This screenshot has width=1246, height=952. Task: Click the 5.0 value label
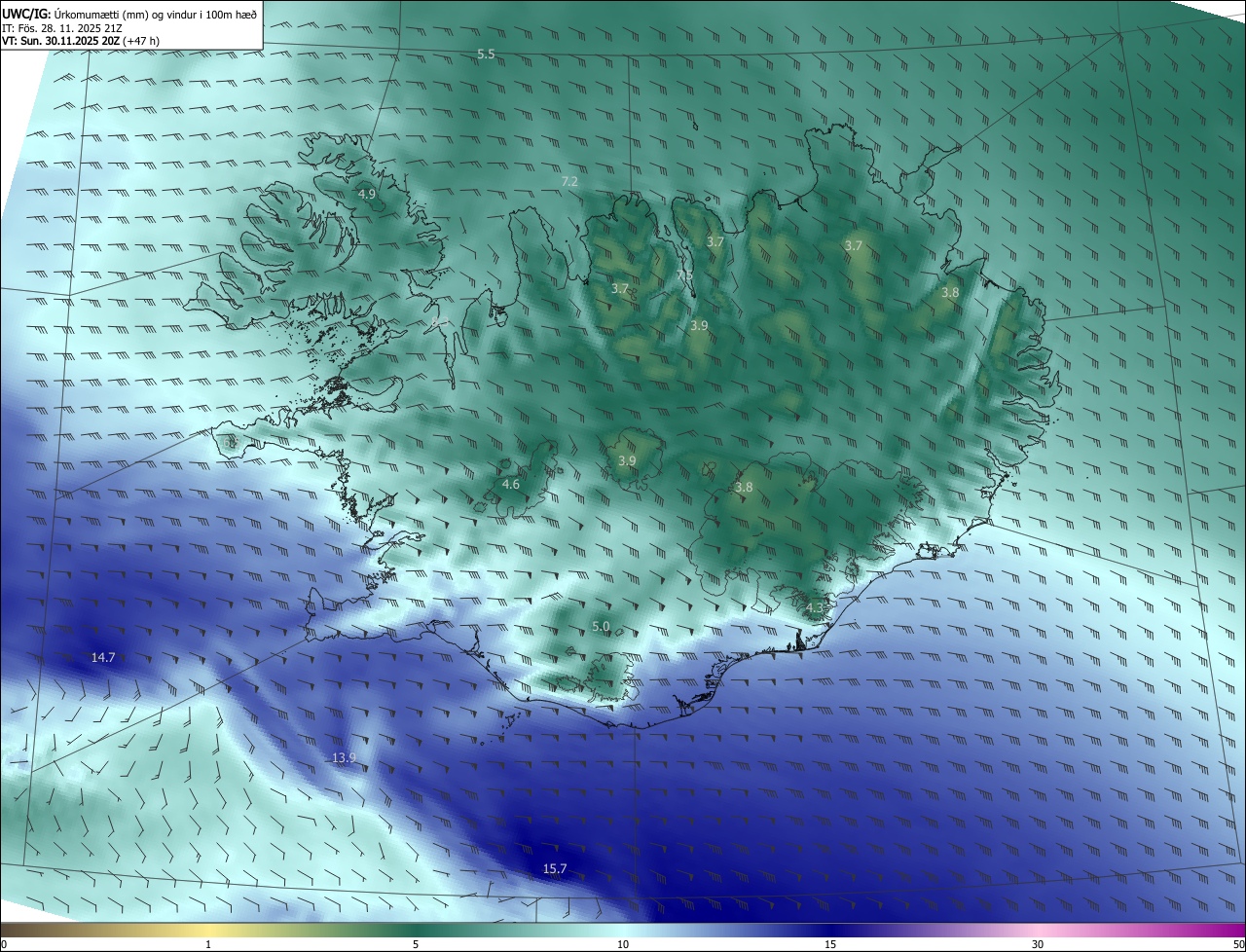601,627
